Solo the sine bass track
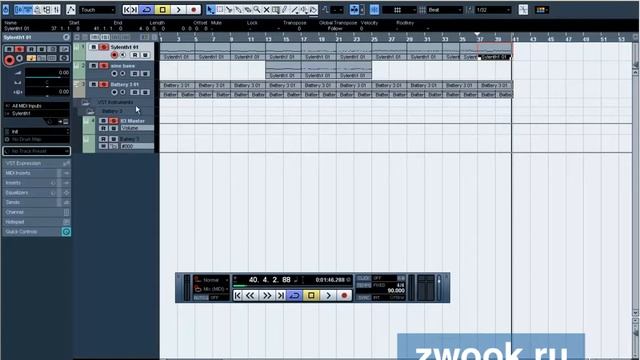 (104, 66)
